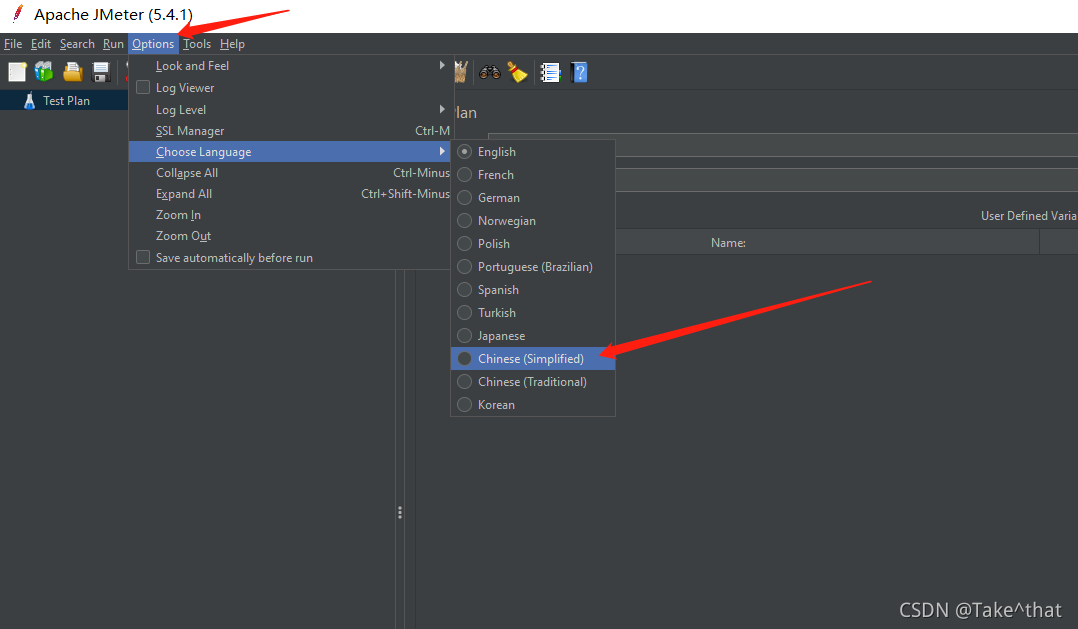This screenshot has height=629, width=1078.
Task: Select Chinese (Traditional) language
Action: point(533,382)
